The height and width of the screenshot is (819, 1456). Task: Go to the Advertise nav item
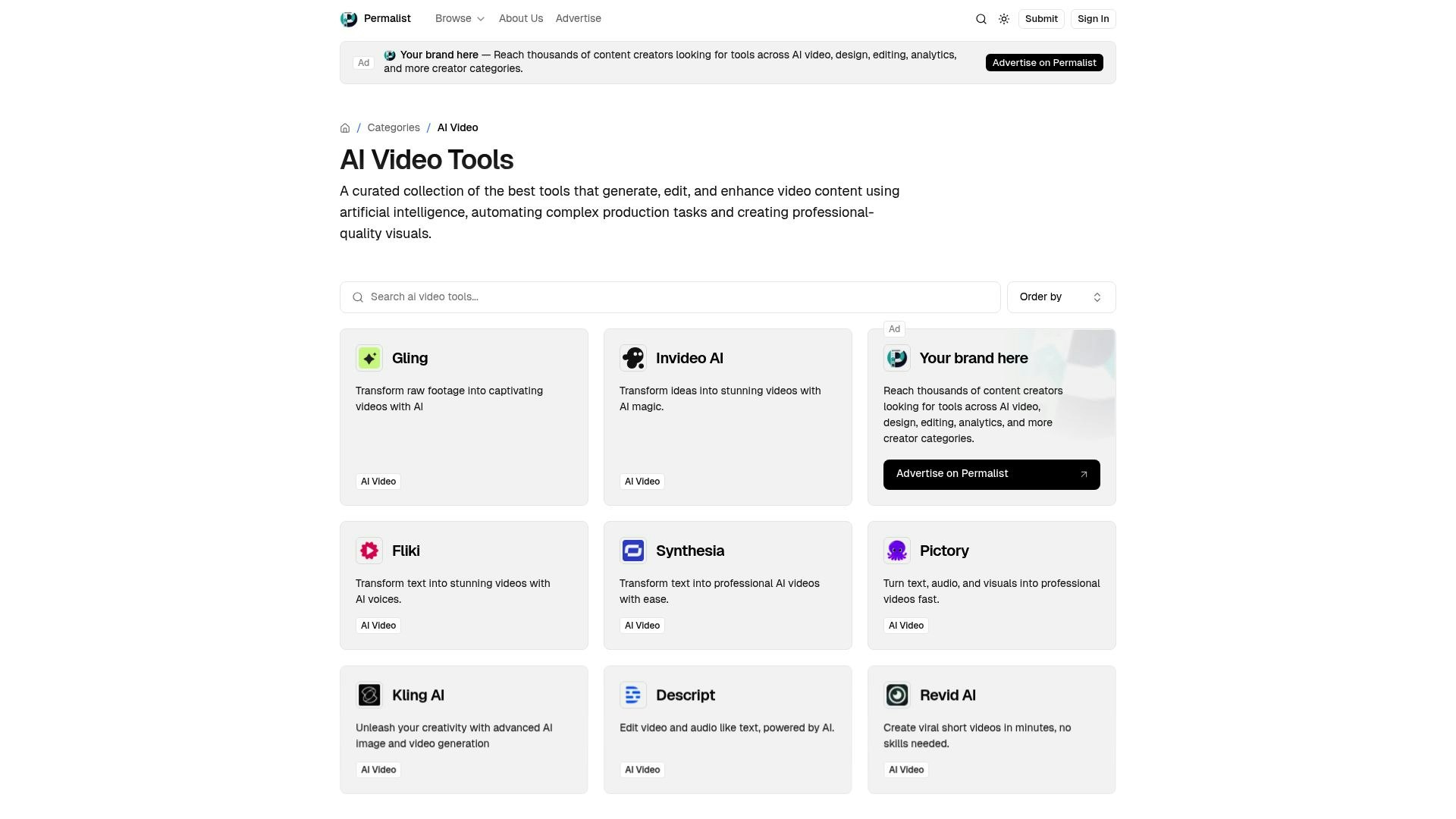[578, 19]
